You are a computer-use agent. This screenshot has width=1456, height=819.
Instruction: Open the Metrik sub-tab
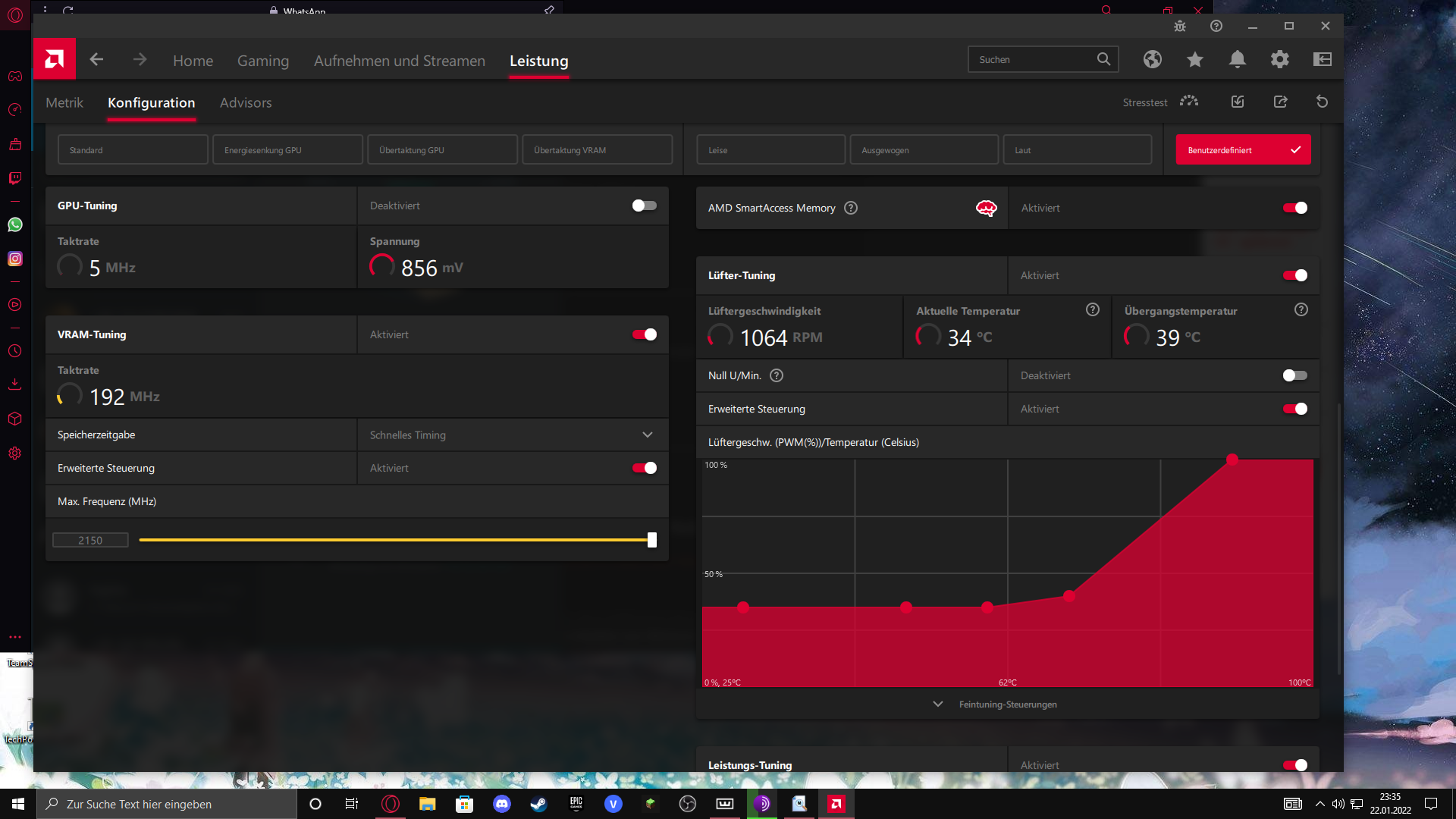tap(64, 102)
